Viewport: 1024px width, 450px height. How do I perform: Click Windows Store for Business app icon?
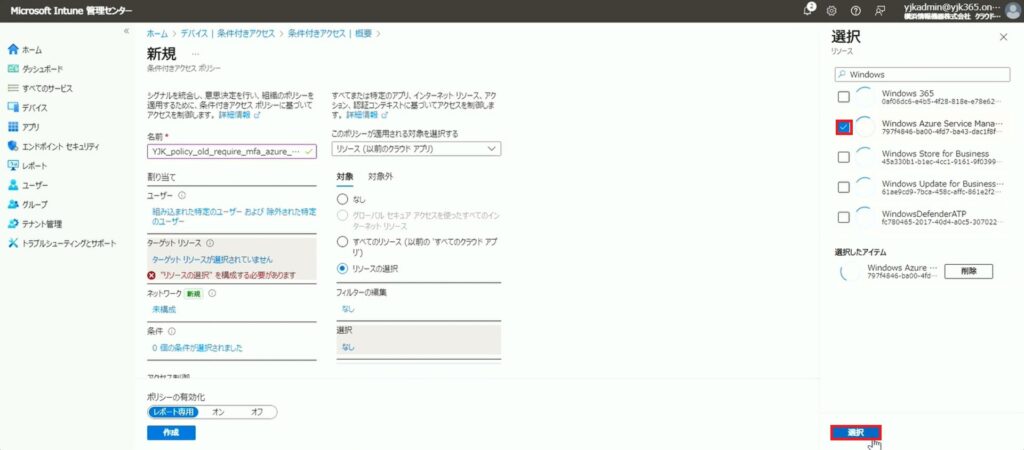point(865,157)
